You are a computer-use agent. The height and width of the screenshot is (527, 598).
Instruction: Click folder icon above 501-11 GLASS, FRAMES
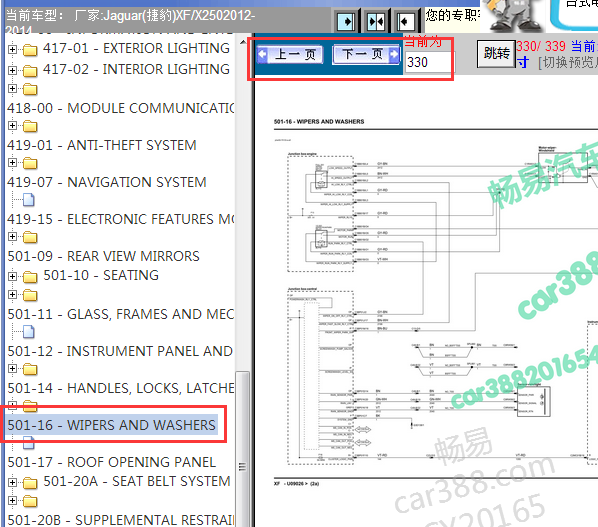pyautogui.click(x=30, y=295)
